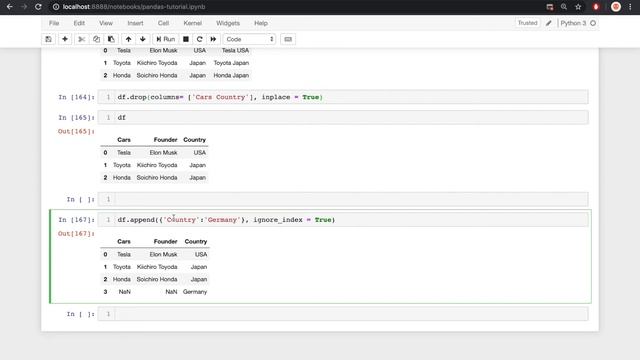Click the browser address bar URL
Viewport: 640px width, 360px height.
coord(134,7)
